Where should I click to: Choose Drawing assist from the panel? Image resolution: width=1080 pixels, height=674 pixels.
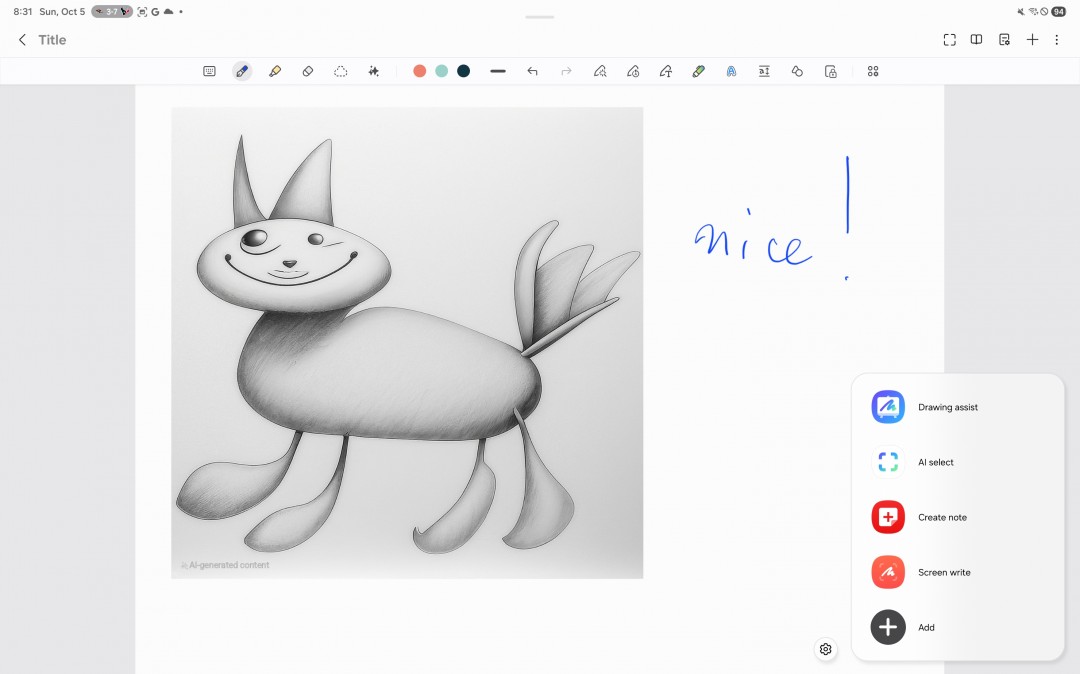pos(947,407)
